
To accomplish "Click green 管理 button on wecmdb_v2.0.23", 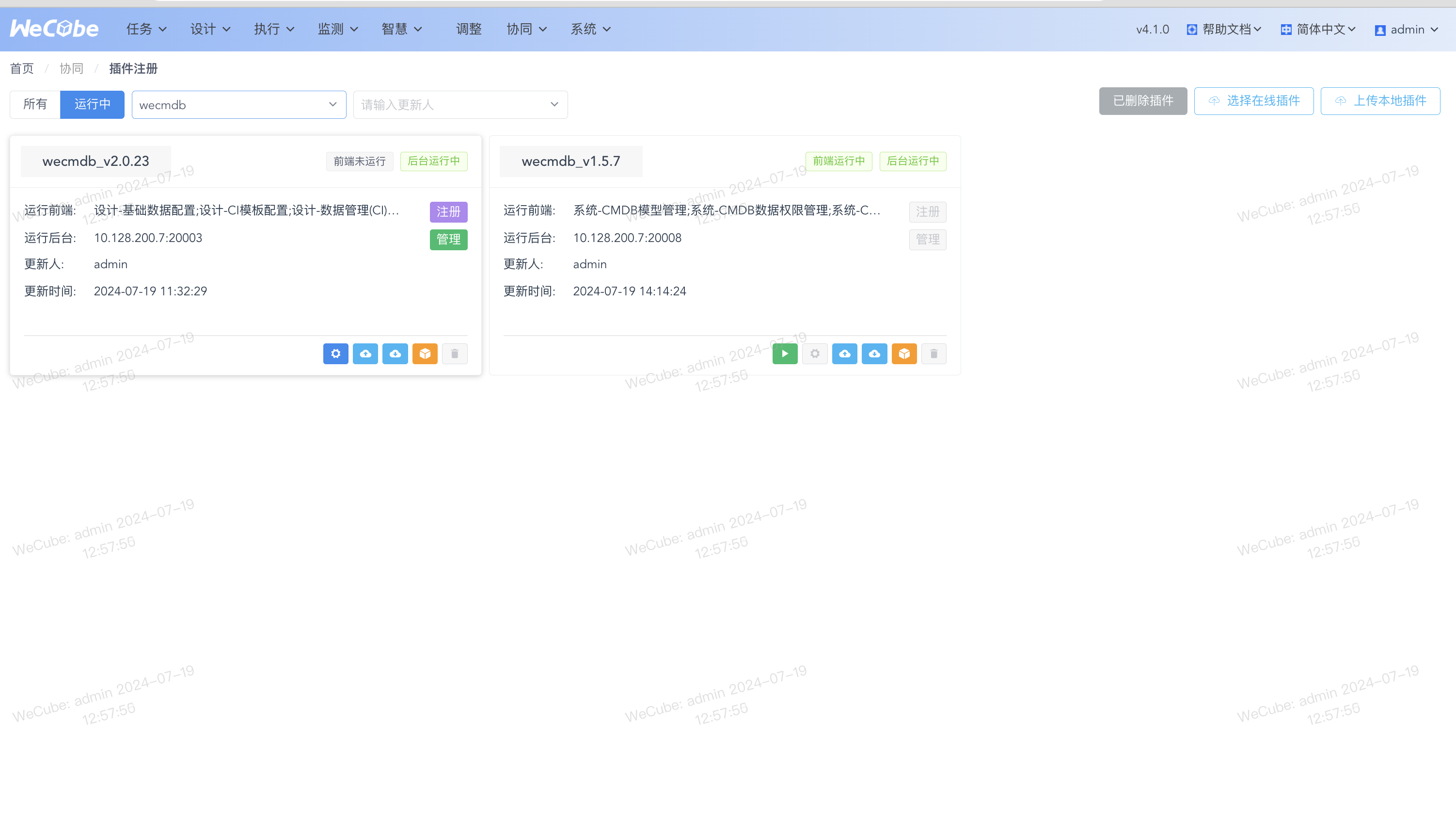I will (448, 239).
